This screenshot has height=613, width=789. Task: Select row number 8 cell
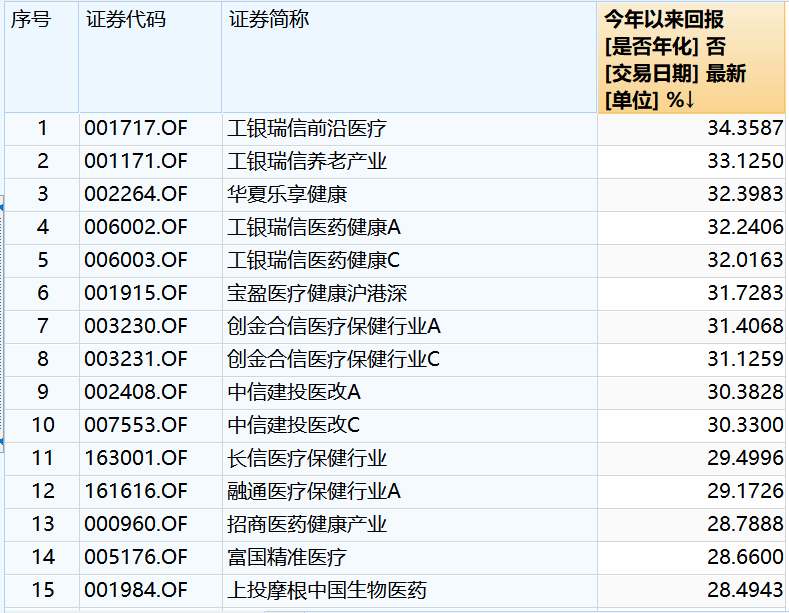(42, 359)
